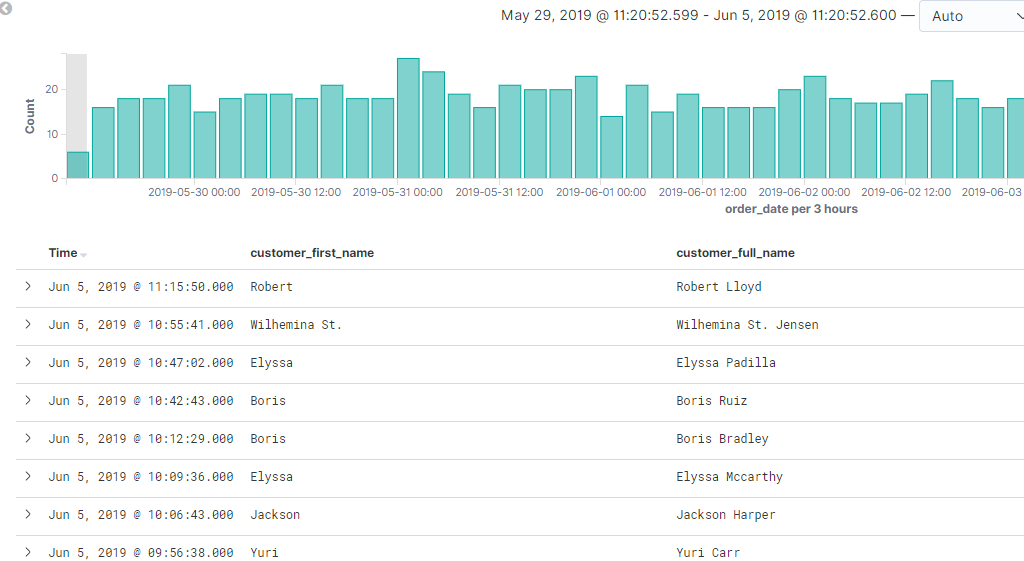Expand the Elyssa Padilla row details
Viewport: 1024px width, 561px height.
pyautogui.click(x=28, y=363)
